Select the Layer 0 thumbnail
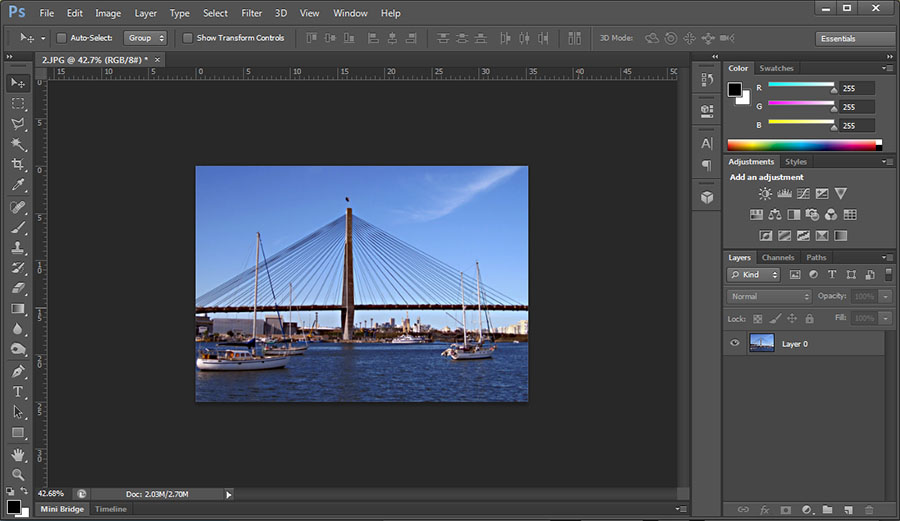 (762, 343)
